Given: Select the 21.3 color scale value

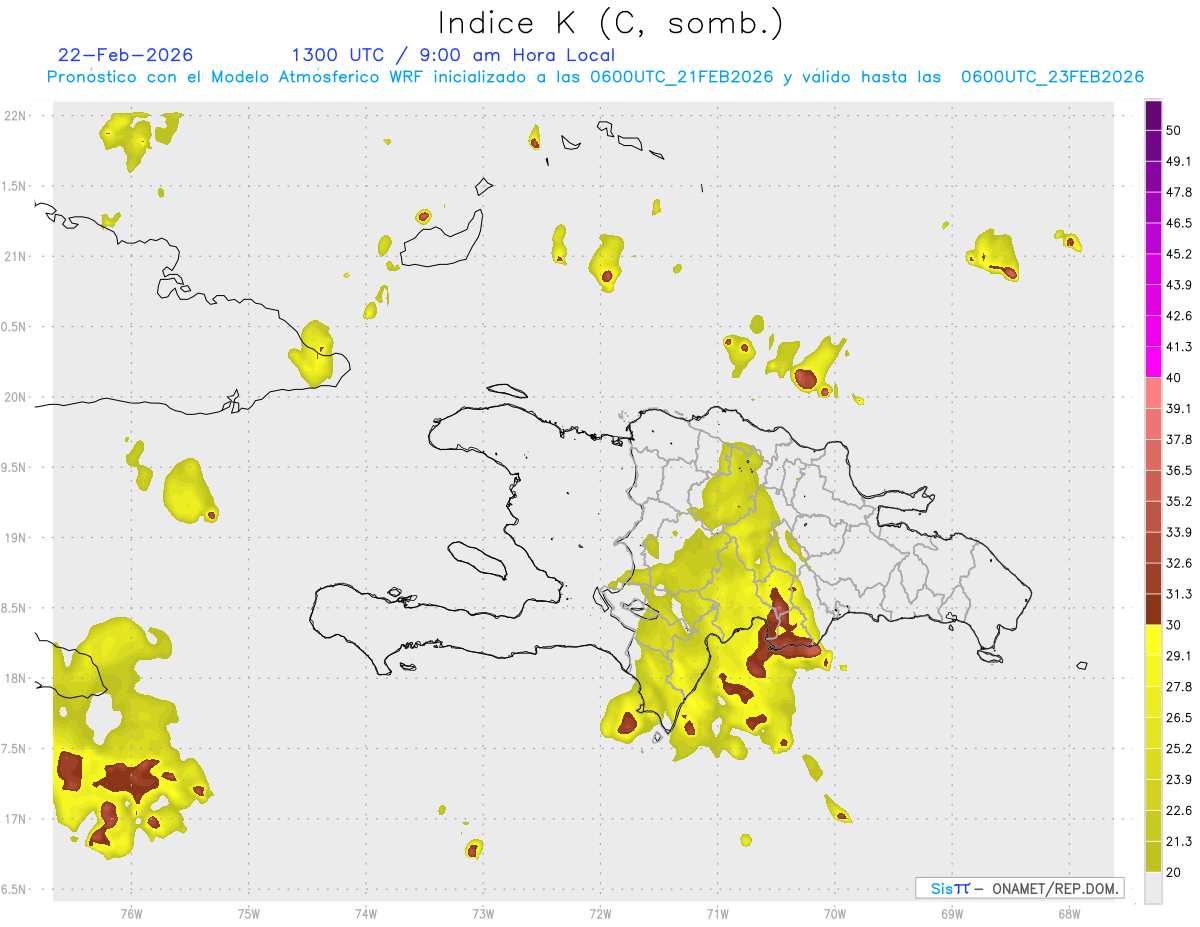Looking at the screenshot, I should pos(1179,842).
